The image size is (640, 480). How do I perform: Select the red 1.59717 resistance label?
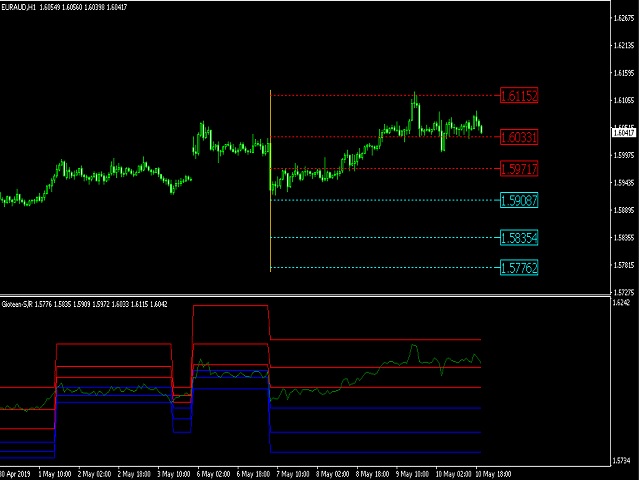519,169
